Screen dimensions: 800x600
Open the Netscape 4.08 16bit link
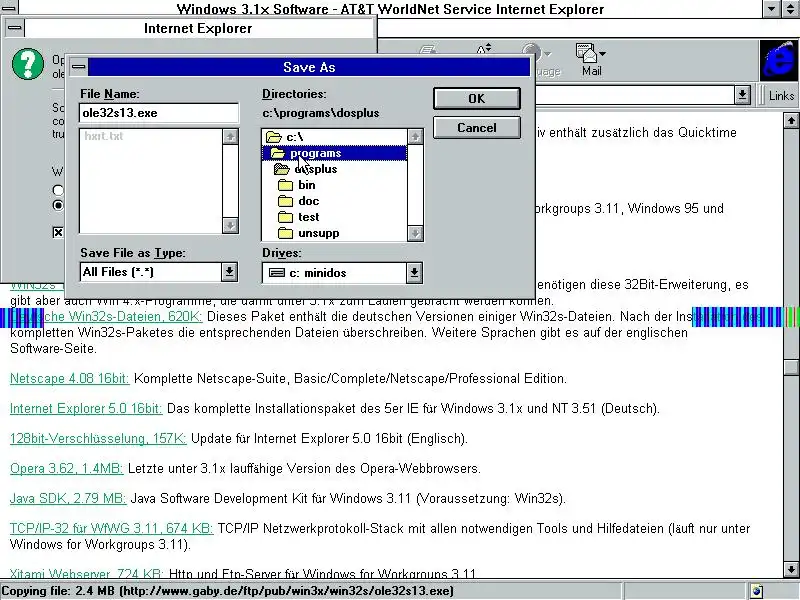coord(69,379)
